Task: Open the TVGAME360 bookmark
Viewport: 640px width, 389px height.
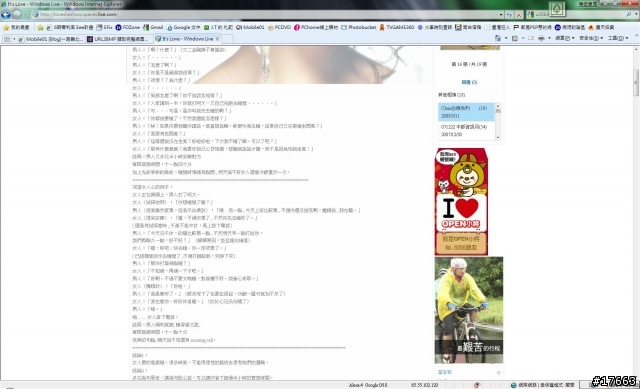Action: [396, 27]
